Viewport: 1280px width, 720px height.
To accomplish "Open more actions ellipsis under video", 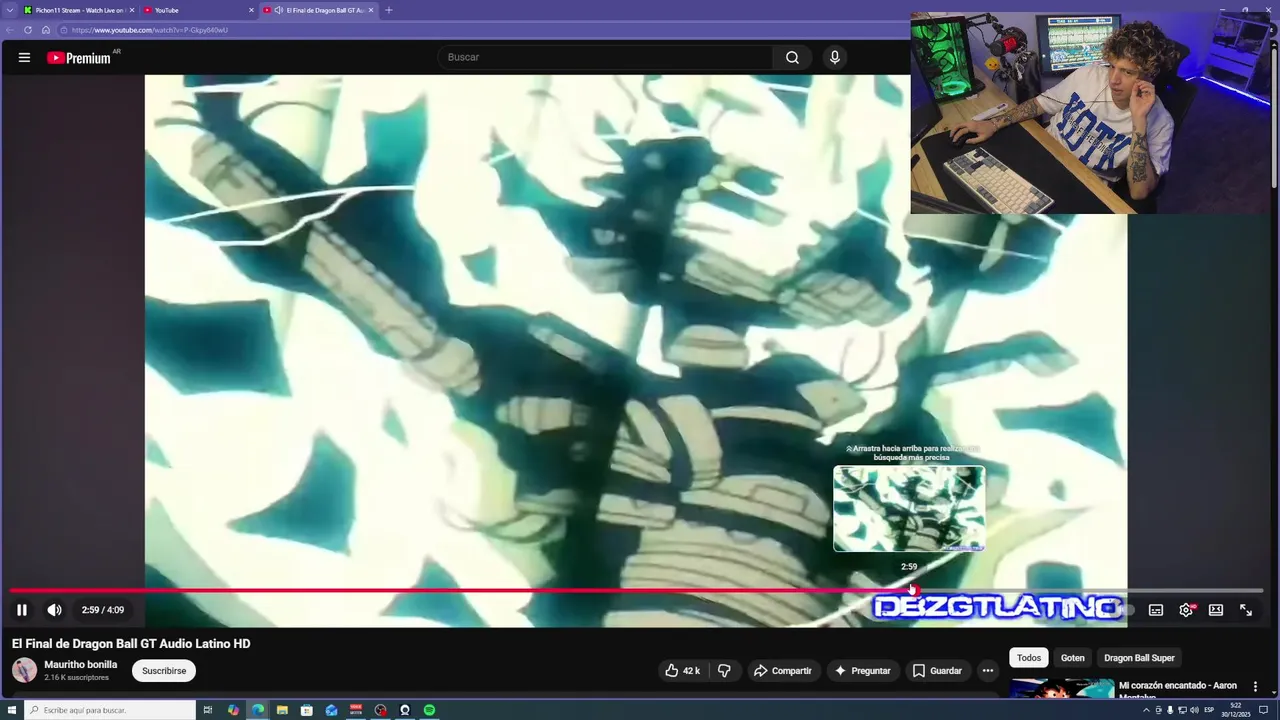I will [988, 671].
